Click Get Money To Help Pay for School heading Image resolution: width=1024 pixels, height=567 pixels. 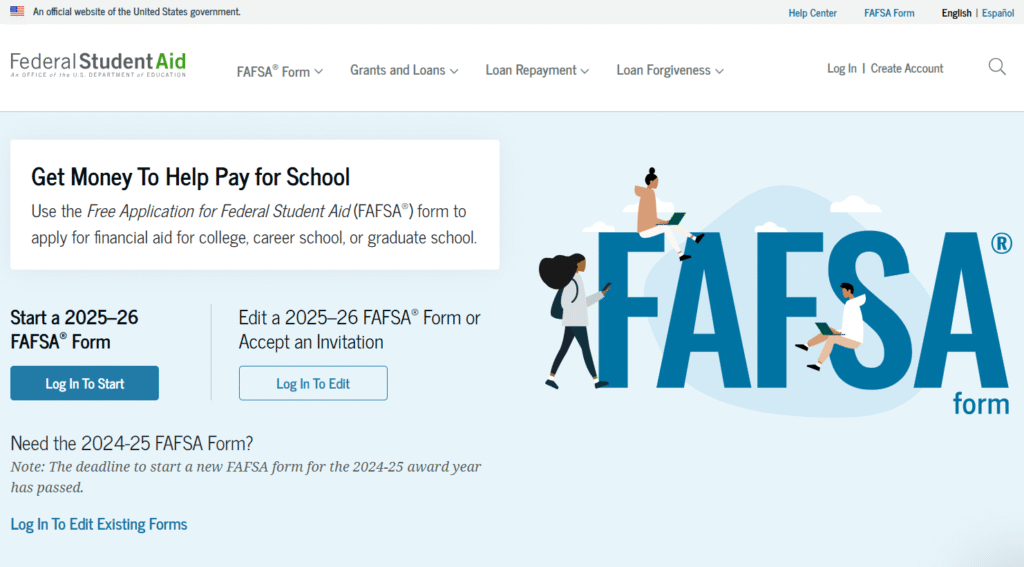pos(191,176)
